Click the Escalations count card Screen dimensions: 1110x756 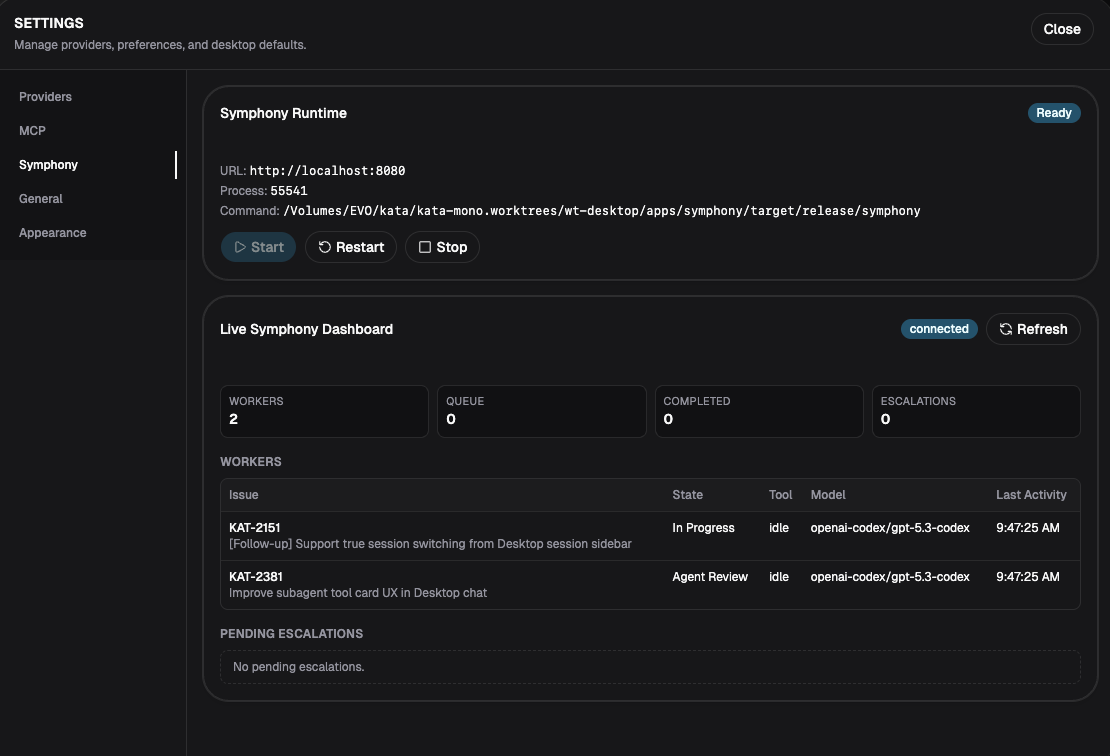[x=976, y=411]
